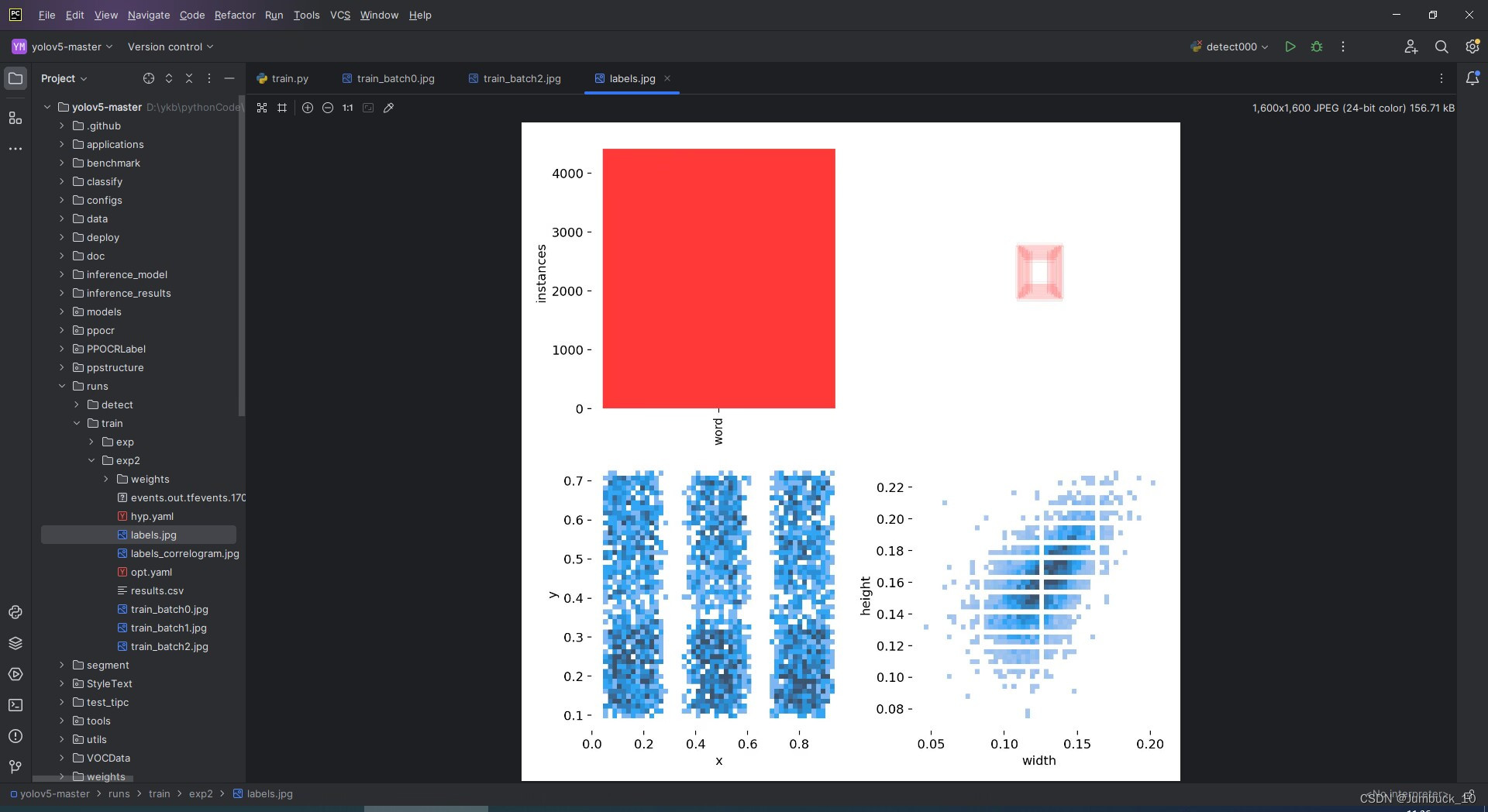Open the Help menu

420,15
